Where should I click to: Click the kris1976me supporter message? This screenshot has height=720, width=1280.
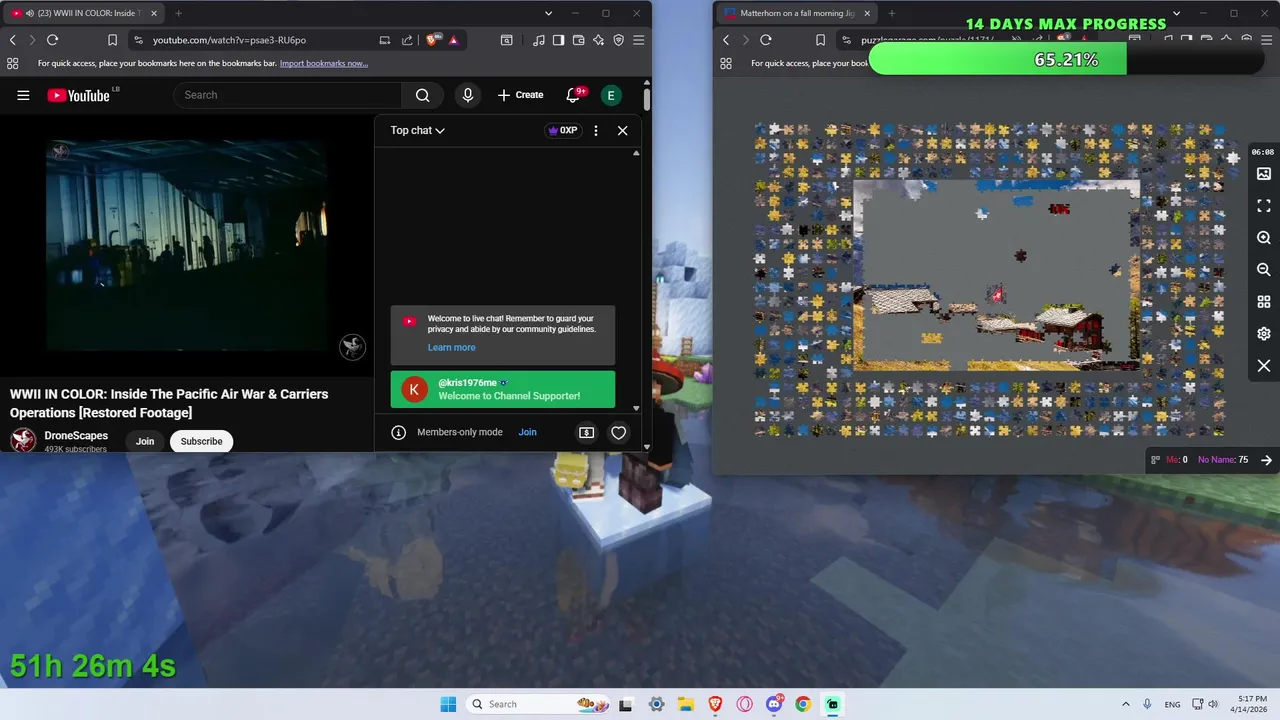tap(503, 389)
